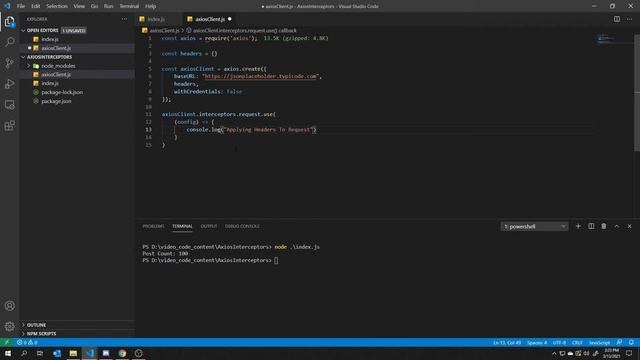This screenshot has height=360, width=640.
Task: Open the powershell terminal selector dropdown
Action: (x=534, y=226)
